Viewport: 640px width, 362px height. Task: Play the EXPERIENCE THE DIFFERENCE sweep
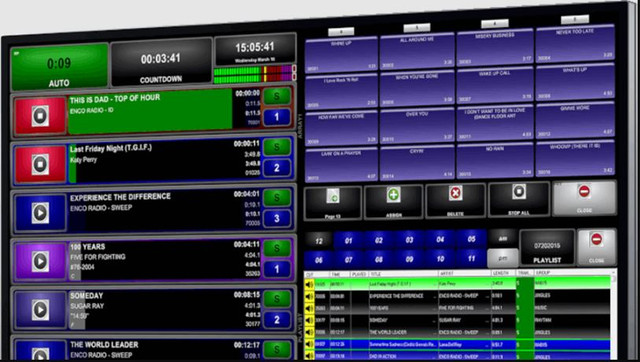[40, 213]
